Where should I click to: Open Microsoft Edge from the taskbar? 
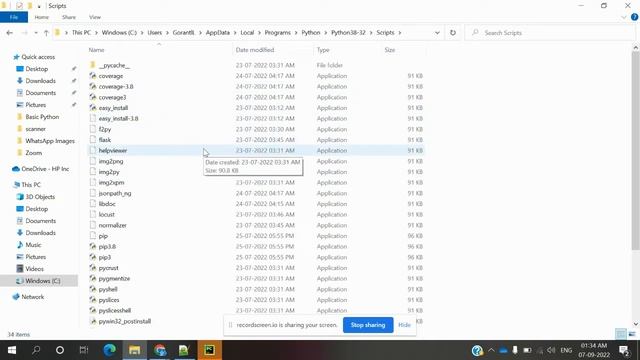pyautogui.click(x=109, y=350)
